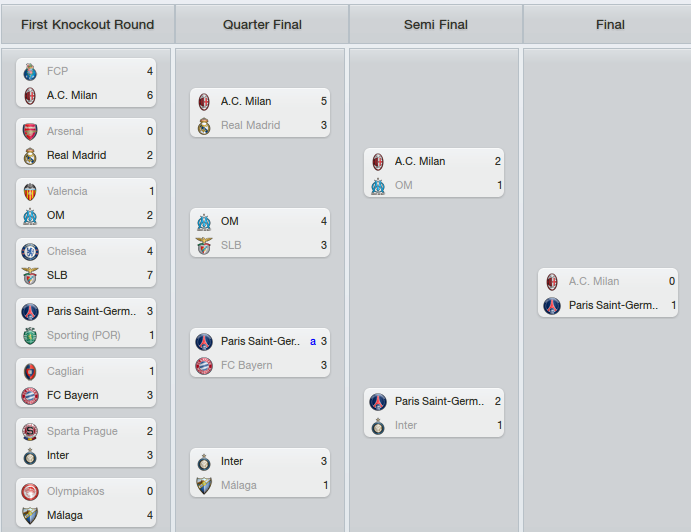Click the FCP club crest icon

point(30,72)
